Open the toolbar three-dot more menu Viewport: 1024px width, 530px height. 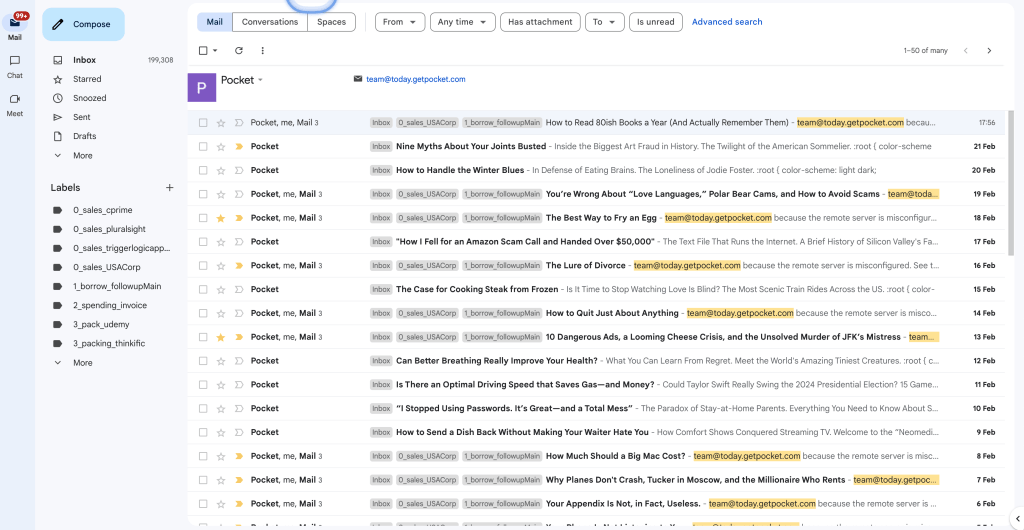263,51
